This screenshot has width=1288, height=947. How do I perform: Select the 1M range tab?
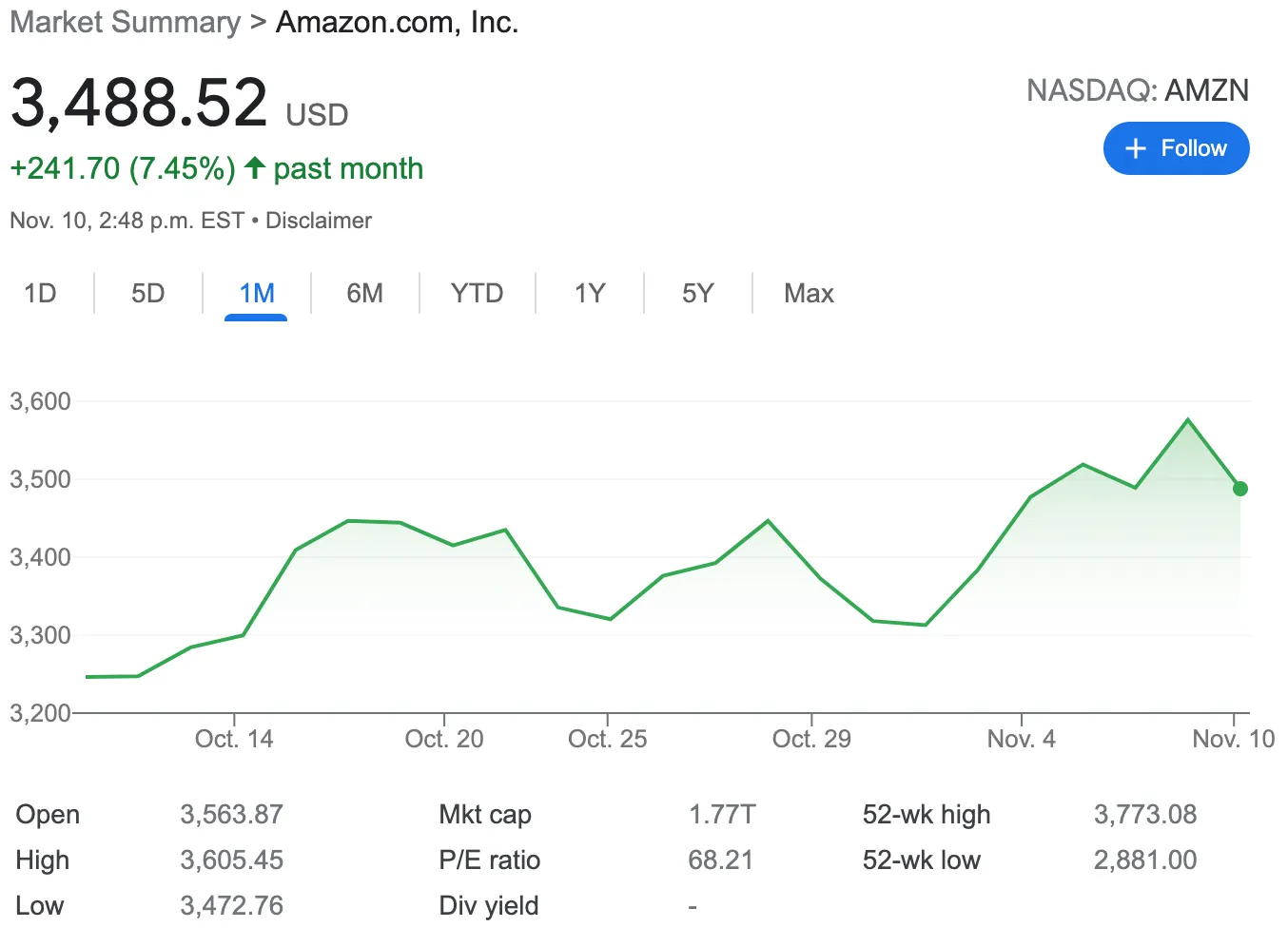tap(256, 293)
